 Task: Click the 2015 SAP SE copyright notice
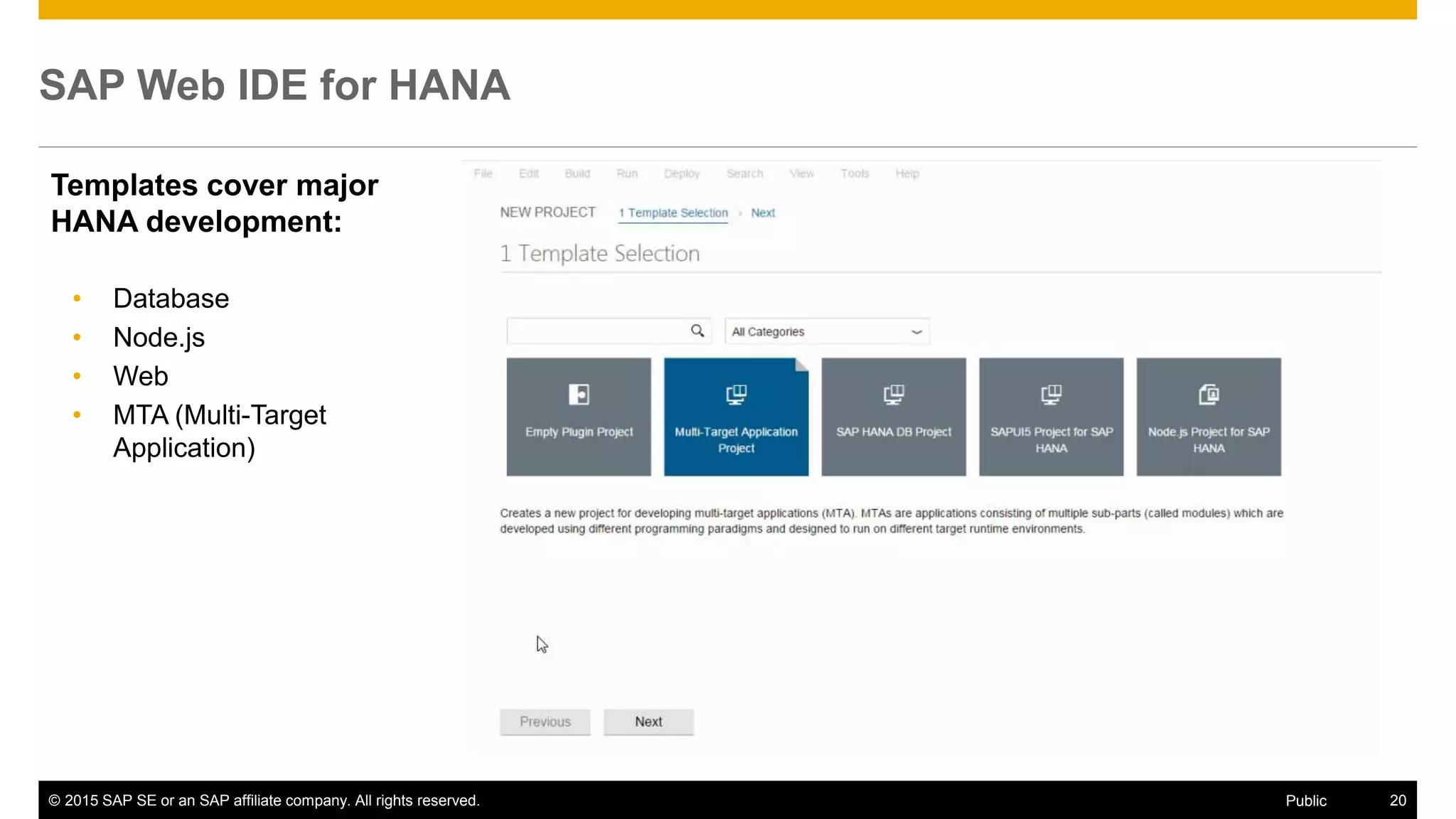pyautogui.click(x=264, y=801)
